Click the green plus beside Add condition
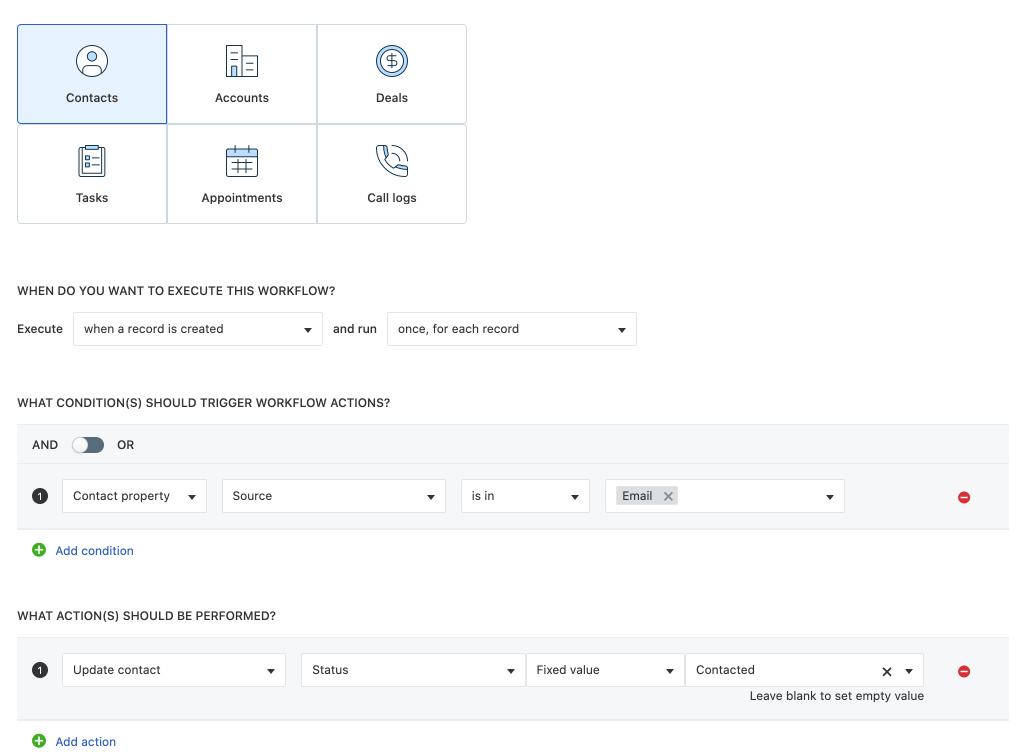 click(x=39, y=550)
